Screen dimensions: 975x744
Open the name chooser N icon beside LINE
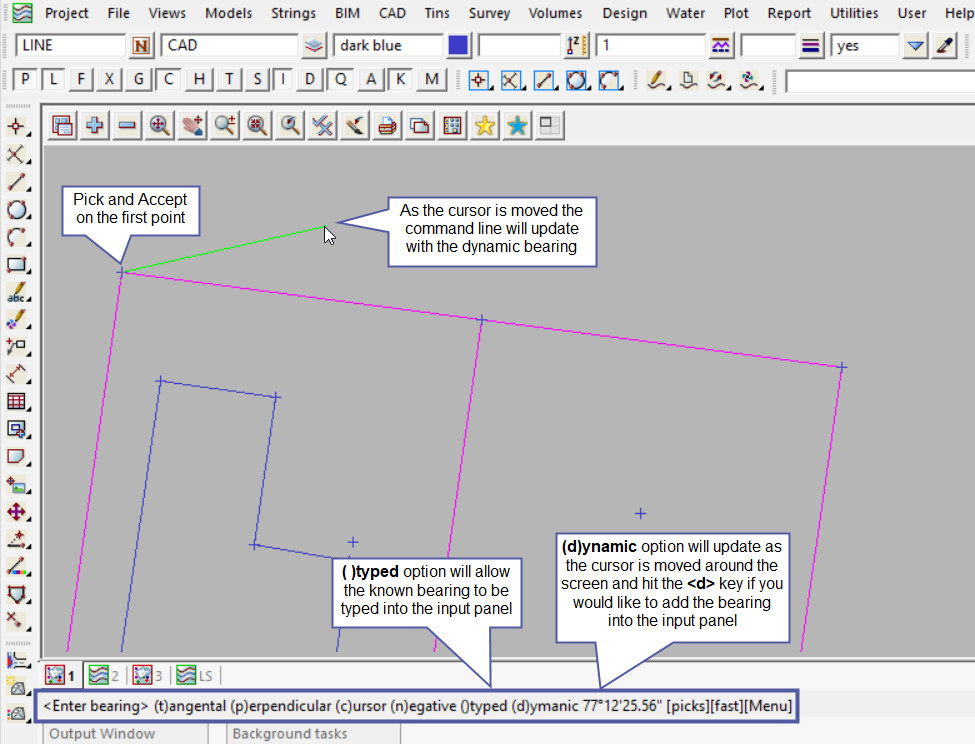pyautogui.click(x=141, y=46)
